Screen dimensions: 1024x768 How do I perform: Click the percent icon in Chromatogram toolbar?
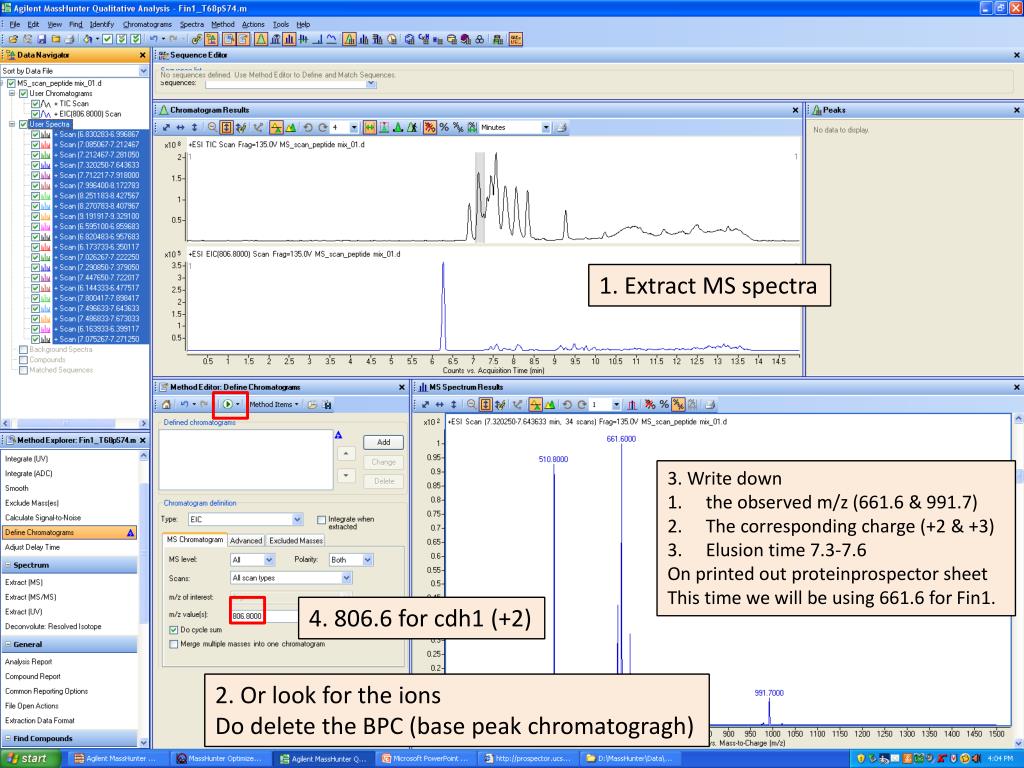[x=444, y=127]
